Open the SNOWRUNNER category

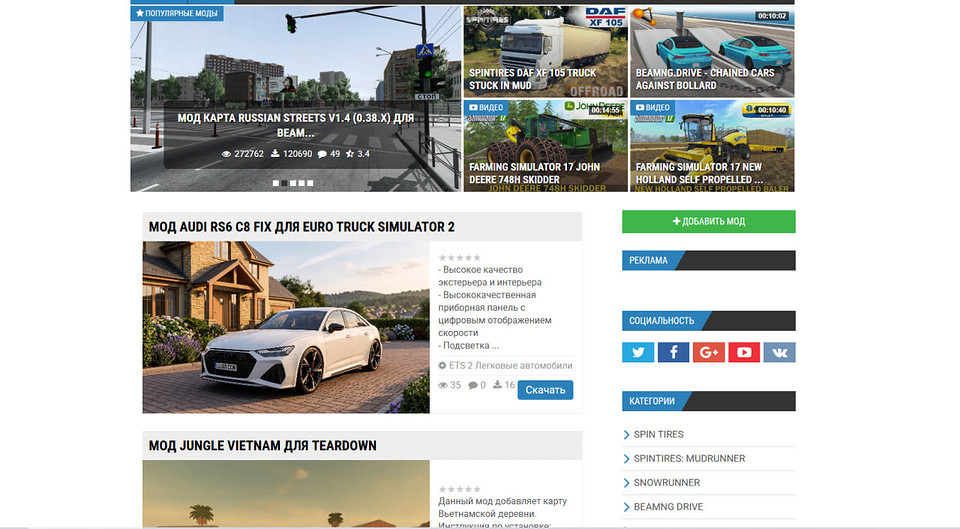tap(667, 482)
